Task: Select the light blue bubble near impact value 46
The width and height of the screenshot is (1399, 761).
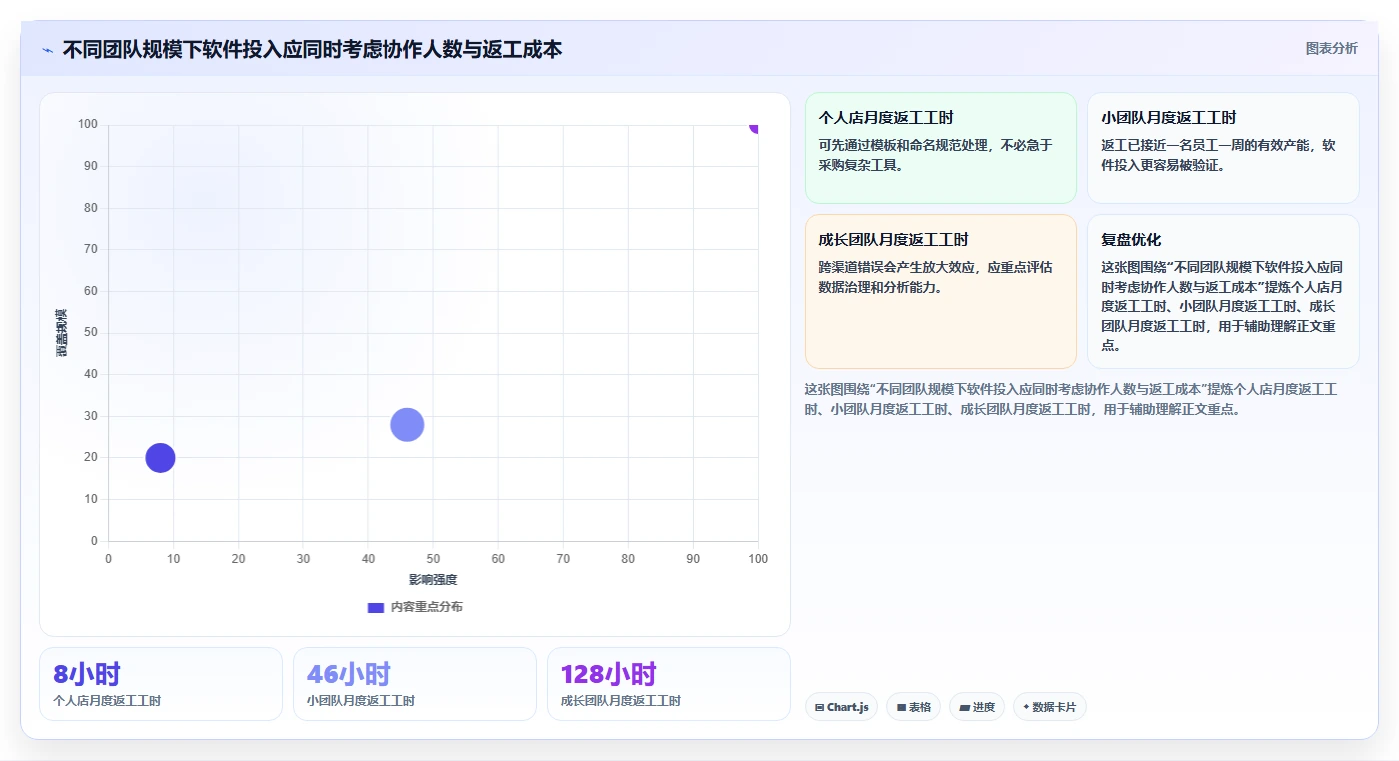Action: 407,425
